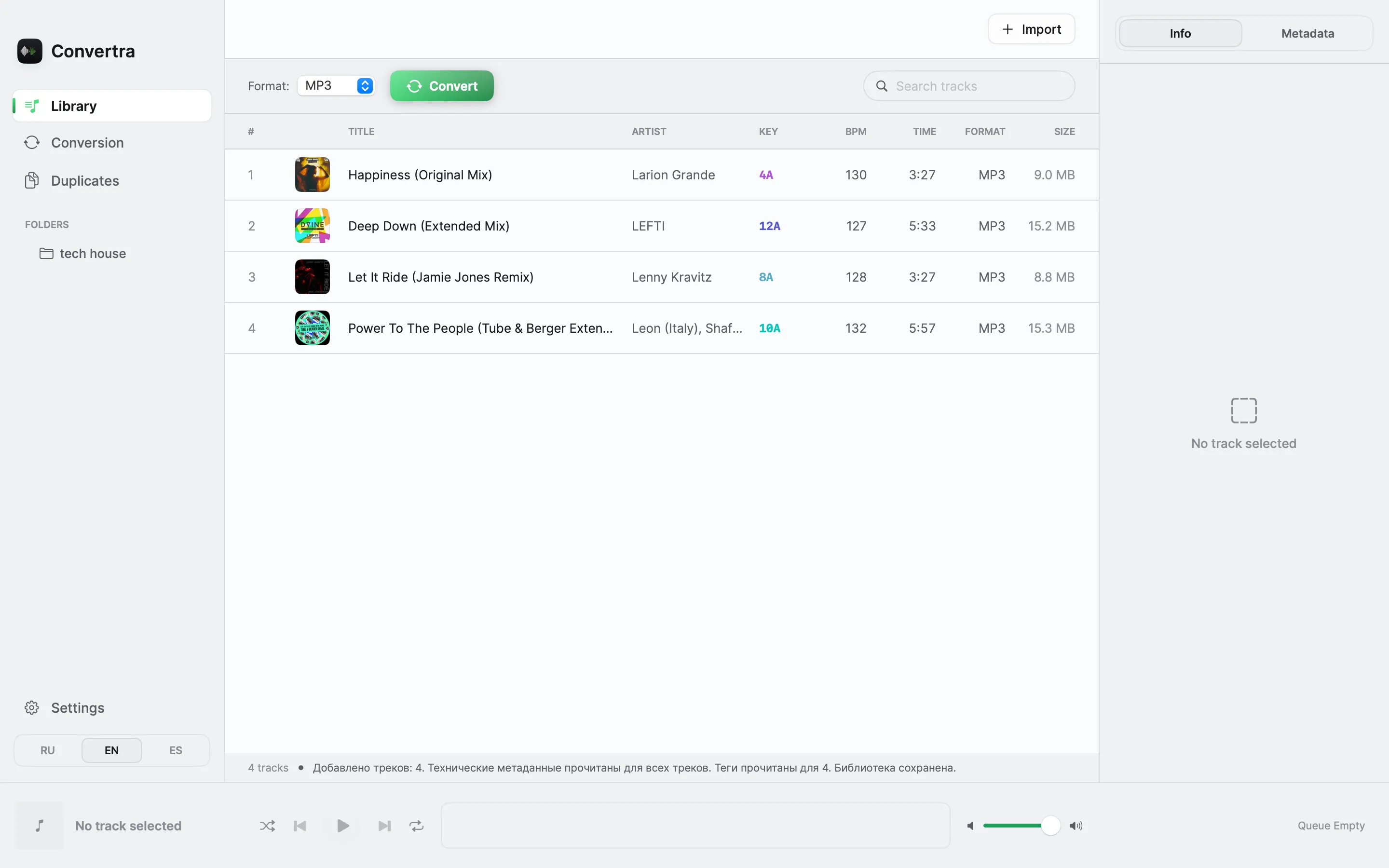Open the MP3 format dropdown
Image resolution: width=1389 pixels, height=868 pixels.
336,85
